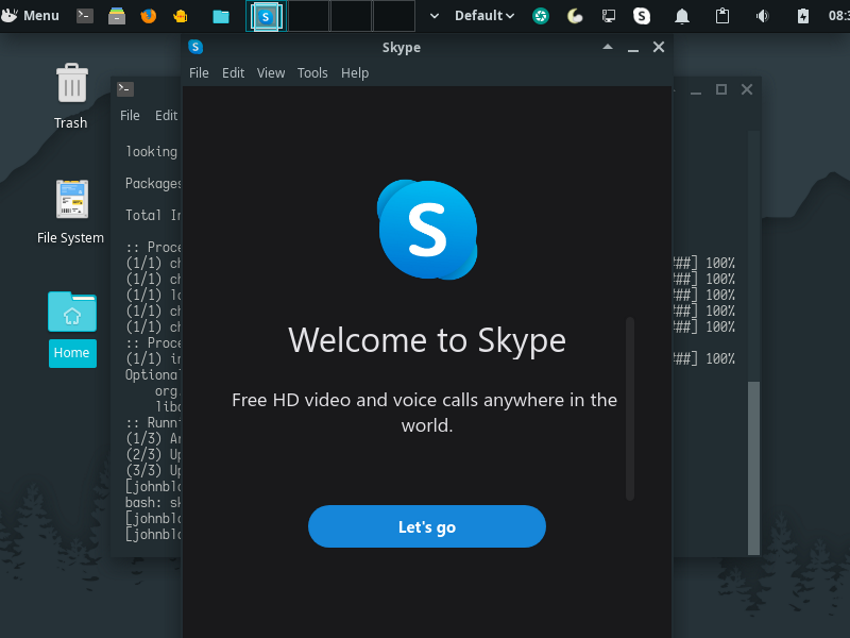Click the Let's go button

pos(427,526)
